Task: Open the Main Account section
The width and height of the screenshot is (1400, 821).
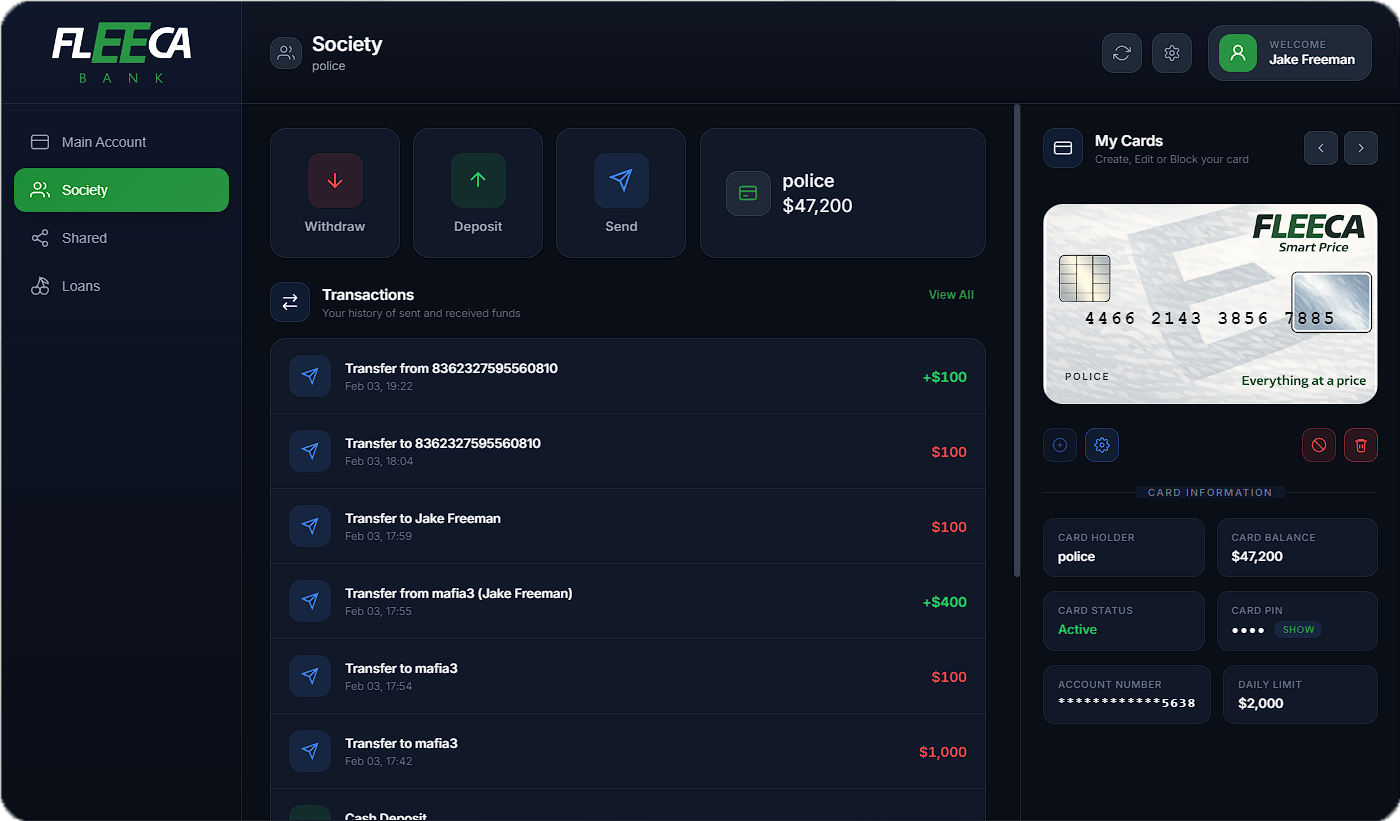Action: (121, 142)
